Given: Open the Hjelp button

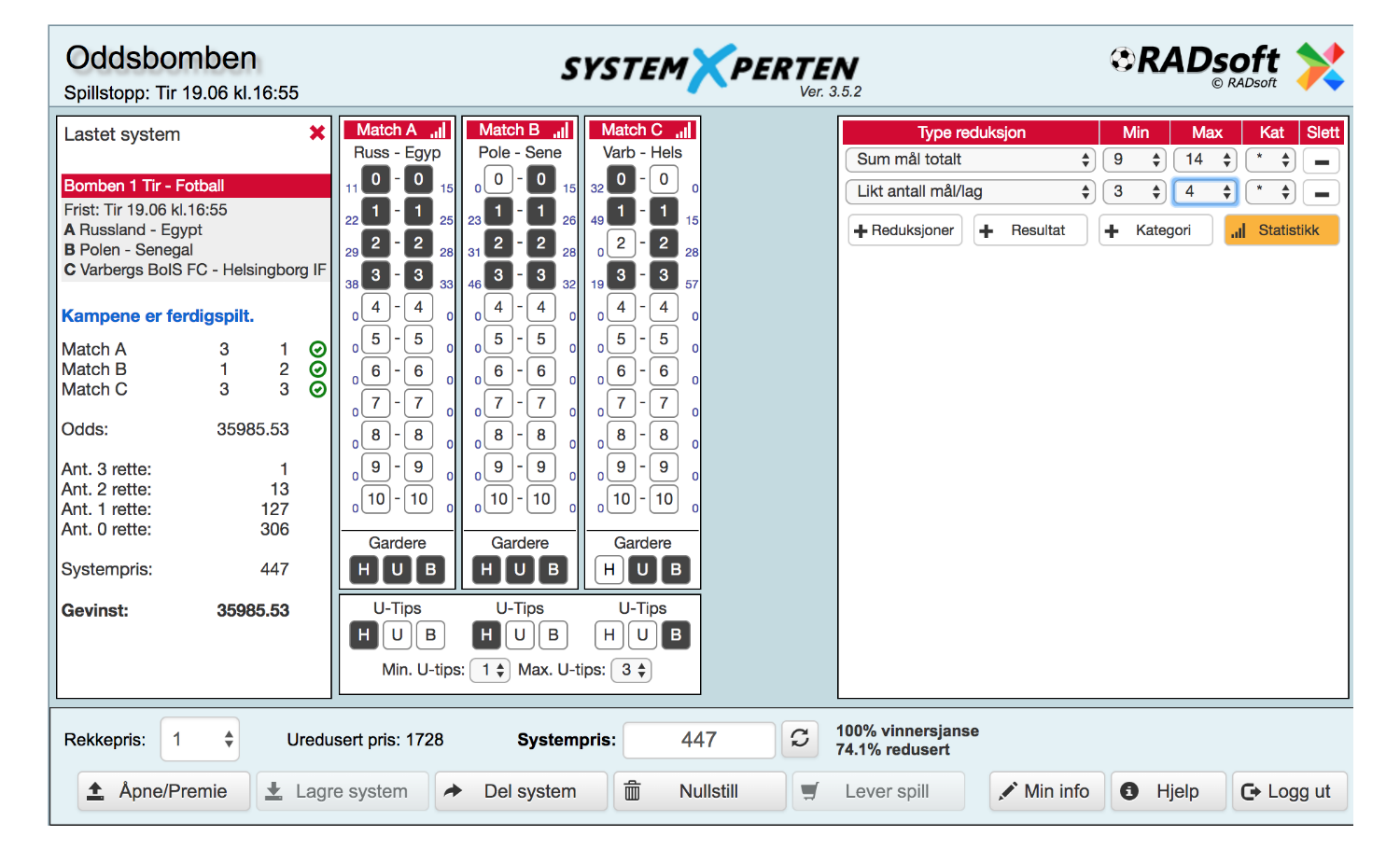Looking at the screenshot, I should pos(1167,791).
